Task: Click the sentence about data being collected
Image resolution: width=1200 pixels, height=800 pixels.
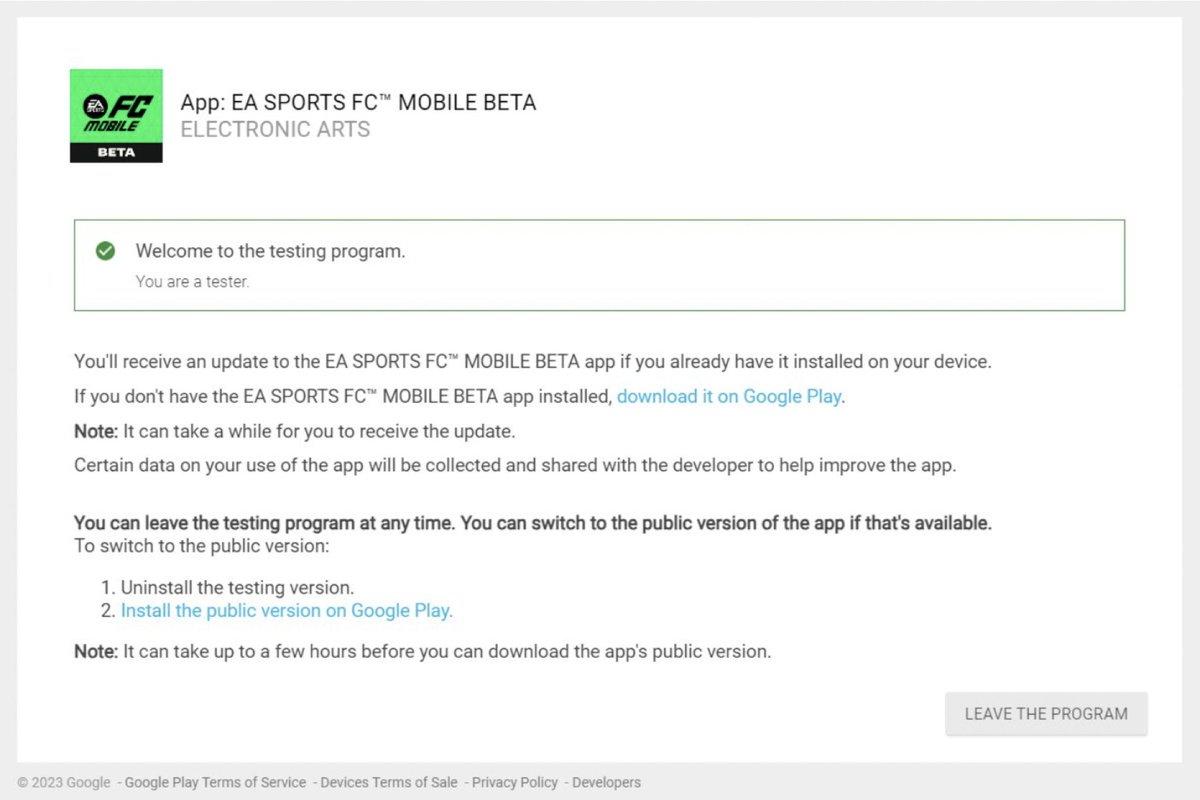Action: 515,466
